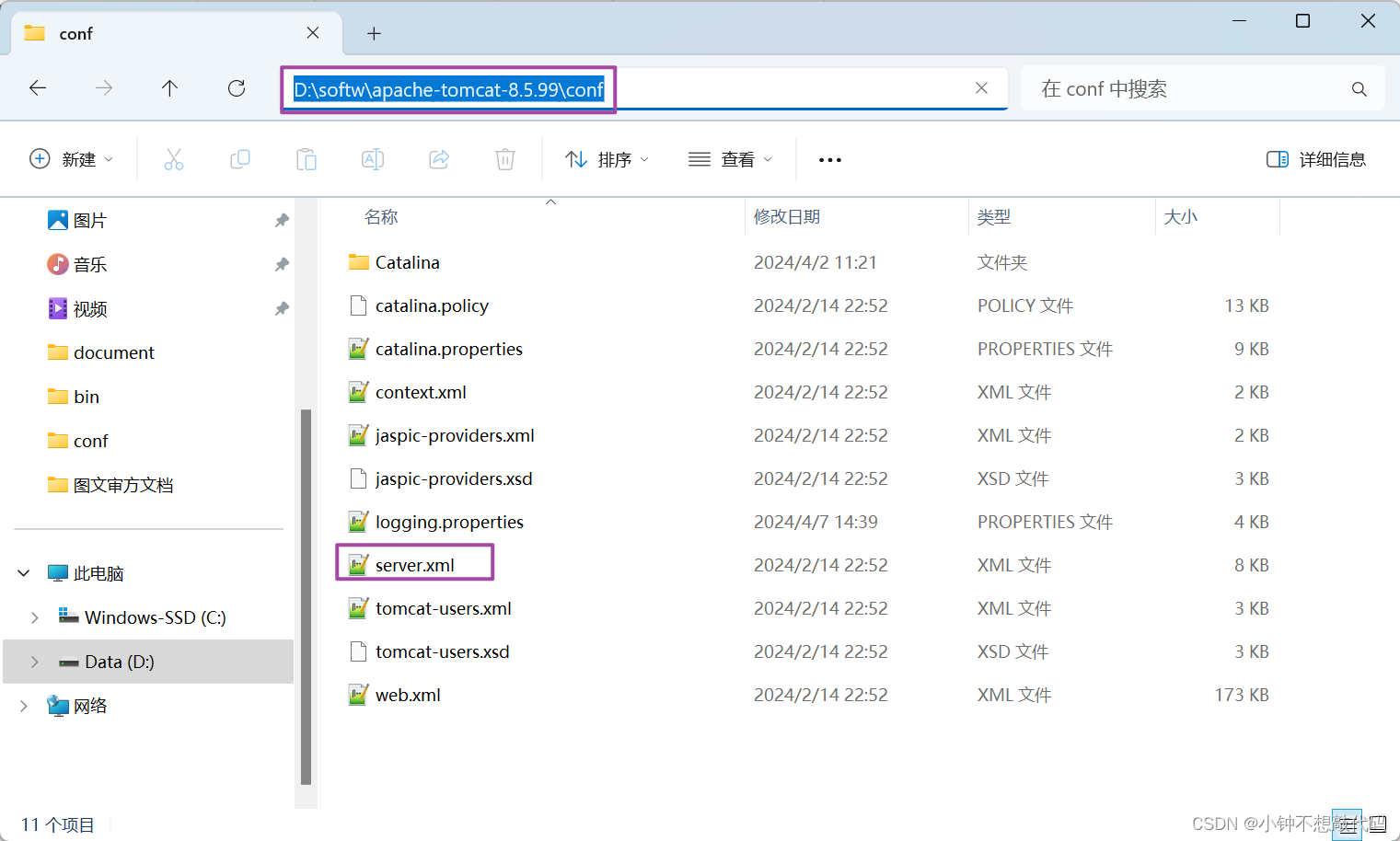Image resolution: width=1400 pixels, height=841 pixels.
Task: Click the tomcat-users.xsd file icon
Action: pos(359,651)
